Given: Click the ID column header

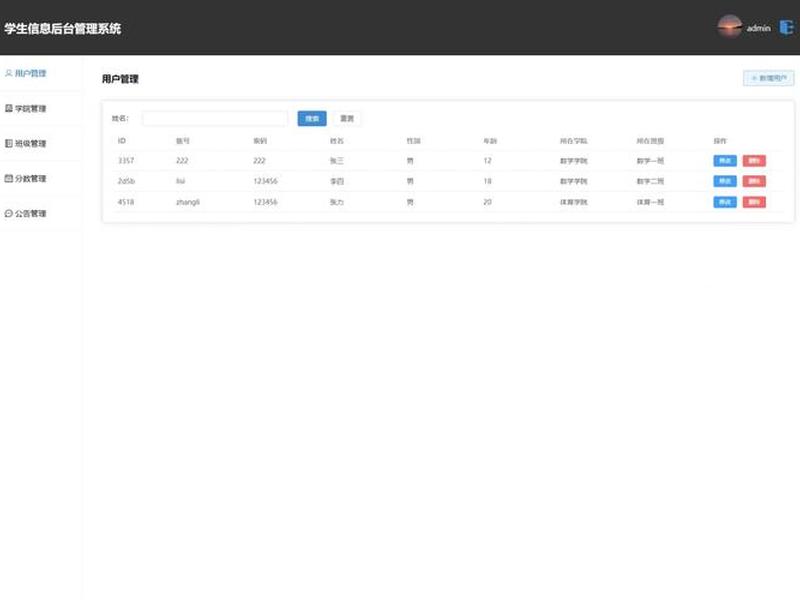Looking at the screenshot, I should pyautogui.click(x=122, y=141).
